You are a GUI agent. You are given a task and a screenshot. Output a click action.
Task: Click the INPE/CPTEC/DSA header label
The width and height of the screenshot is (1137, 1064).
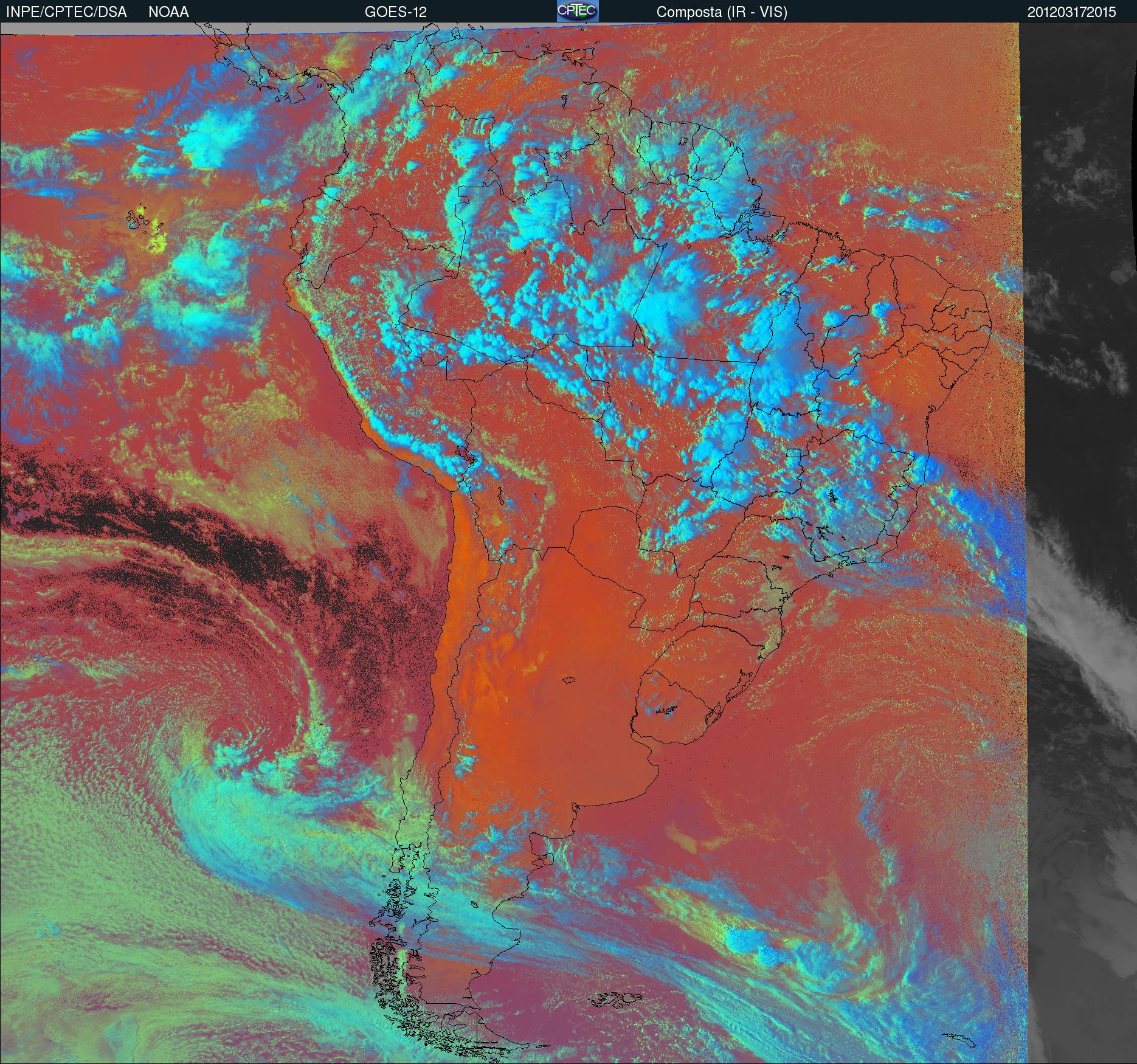coord(66,12)
